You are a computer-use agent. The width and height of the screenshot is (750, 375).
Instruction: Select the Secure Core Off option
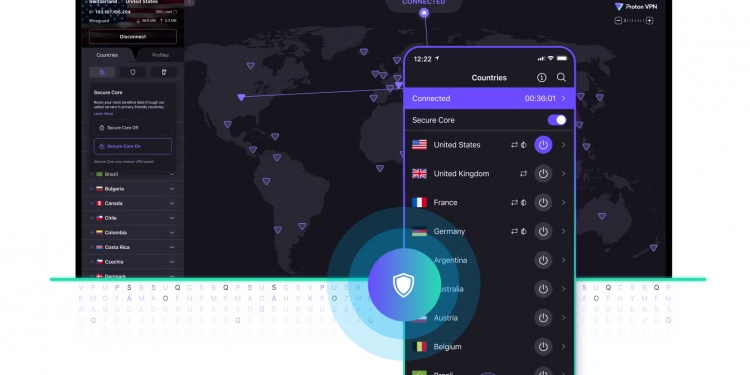click(x=132, y=128)
